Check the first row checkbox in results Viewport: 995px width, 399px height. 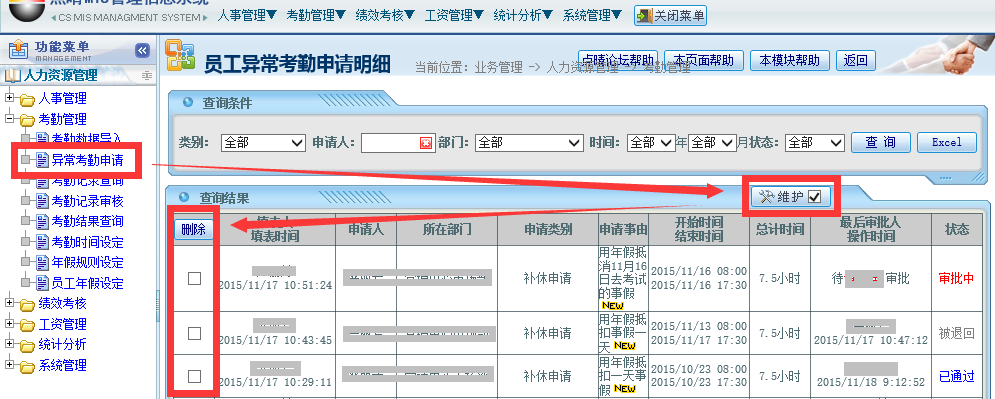coord(195,278)
